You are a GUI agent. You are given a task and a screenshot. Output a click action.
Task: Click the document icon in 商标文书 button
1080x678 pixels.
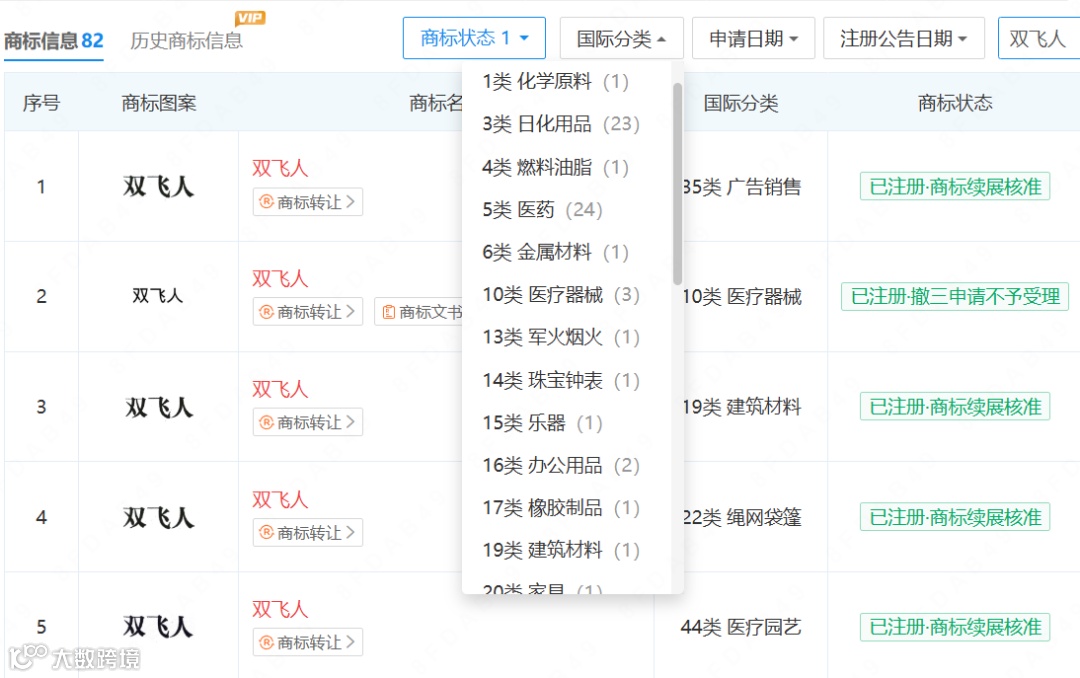[389, 312]
